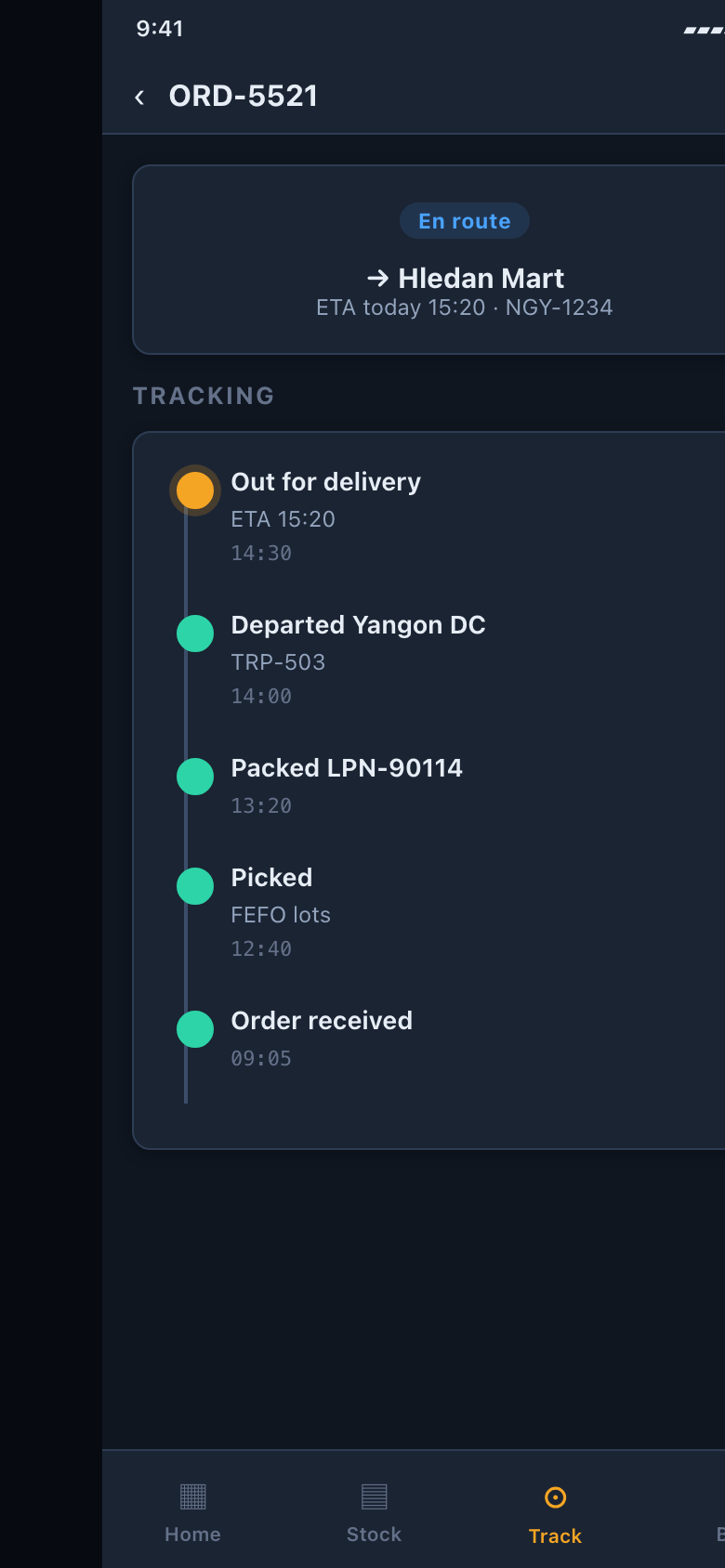Open the TRP-503 trip reference
This screenshot has width=725, height=1568.
278,662
